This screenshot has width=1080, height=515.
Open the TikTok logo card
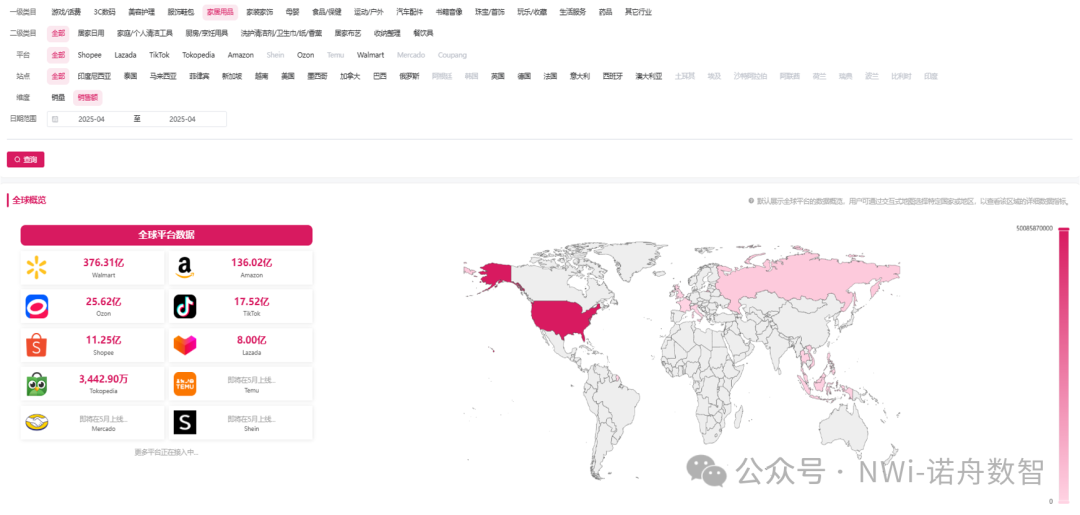[x=185, y=306]
